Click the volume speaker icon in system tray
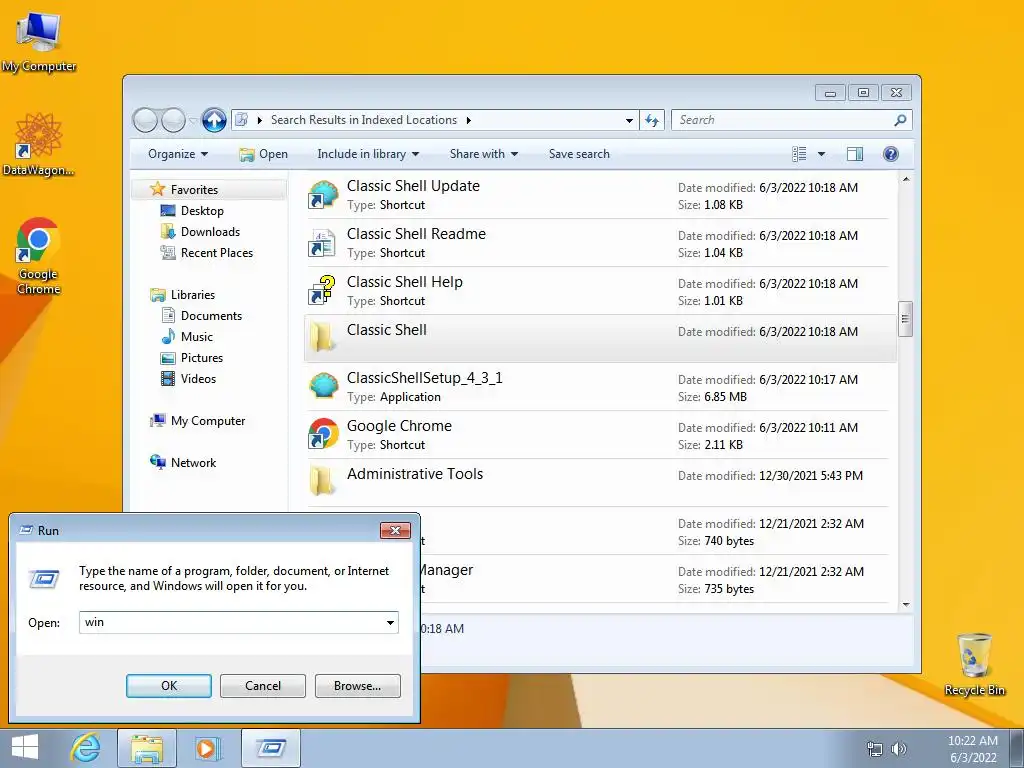Image resolution: width=1024 pixels, height=768 pixels. pos(899,749)
